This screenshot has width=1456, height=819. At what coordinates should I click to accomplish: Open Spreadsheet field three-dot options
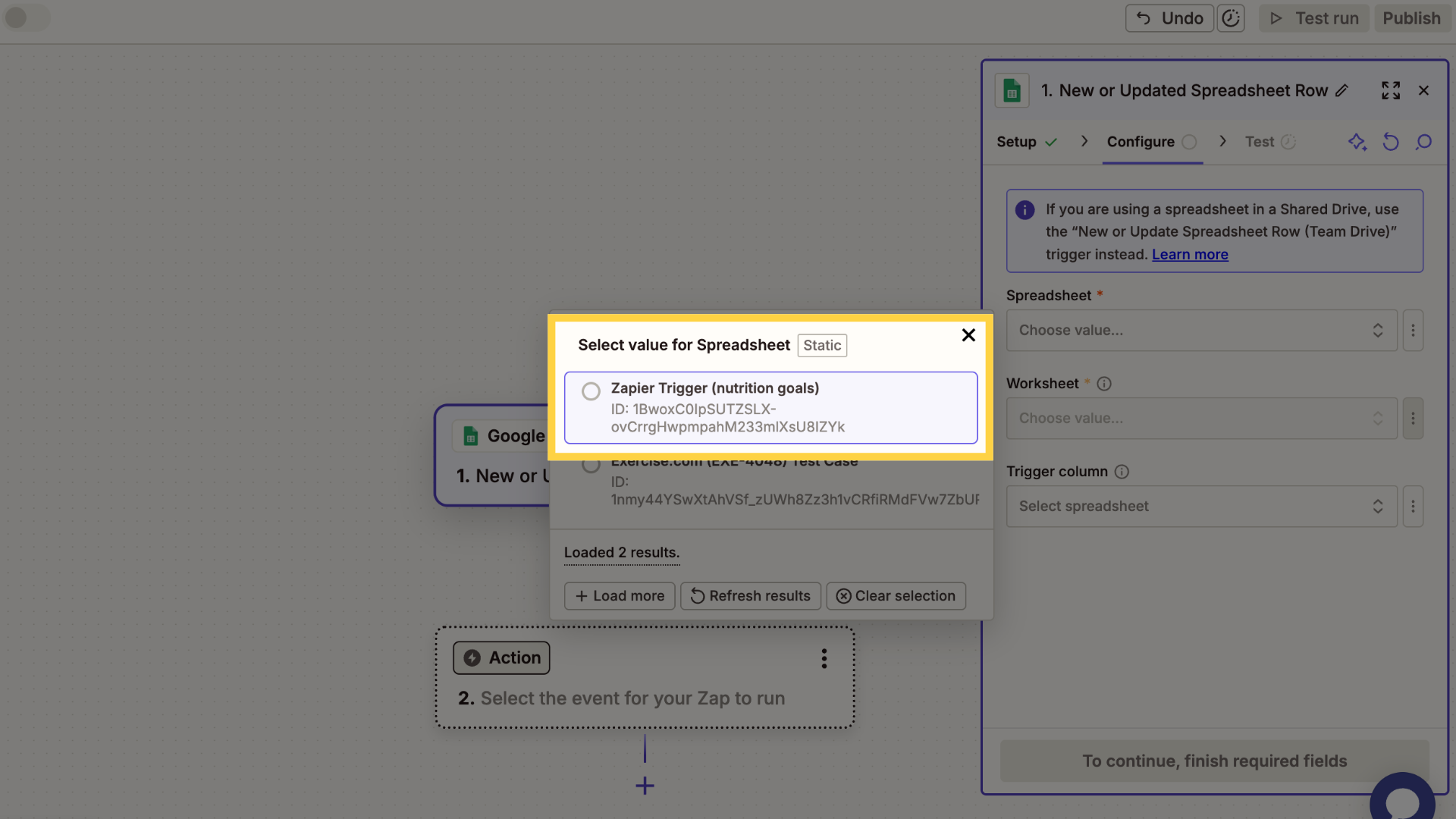1413,331
